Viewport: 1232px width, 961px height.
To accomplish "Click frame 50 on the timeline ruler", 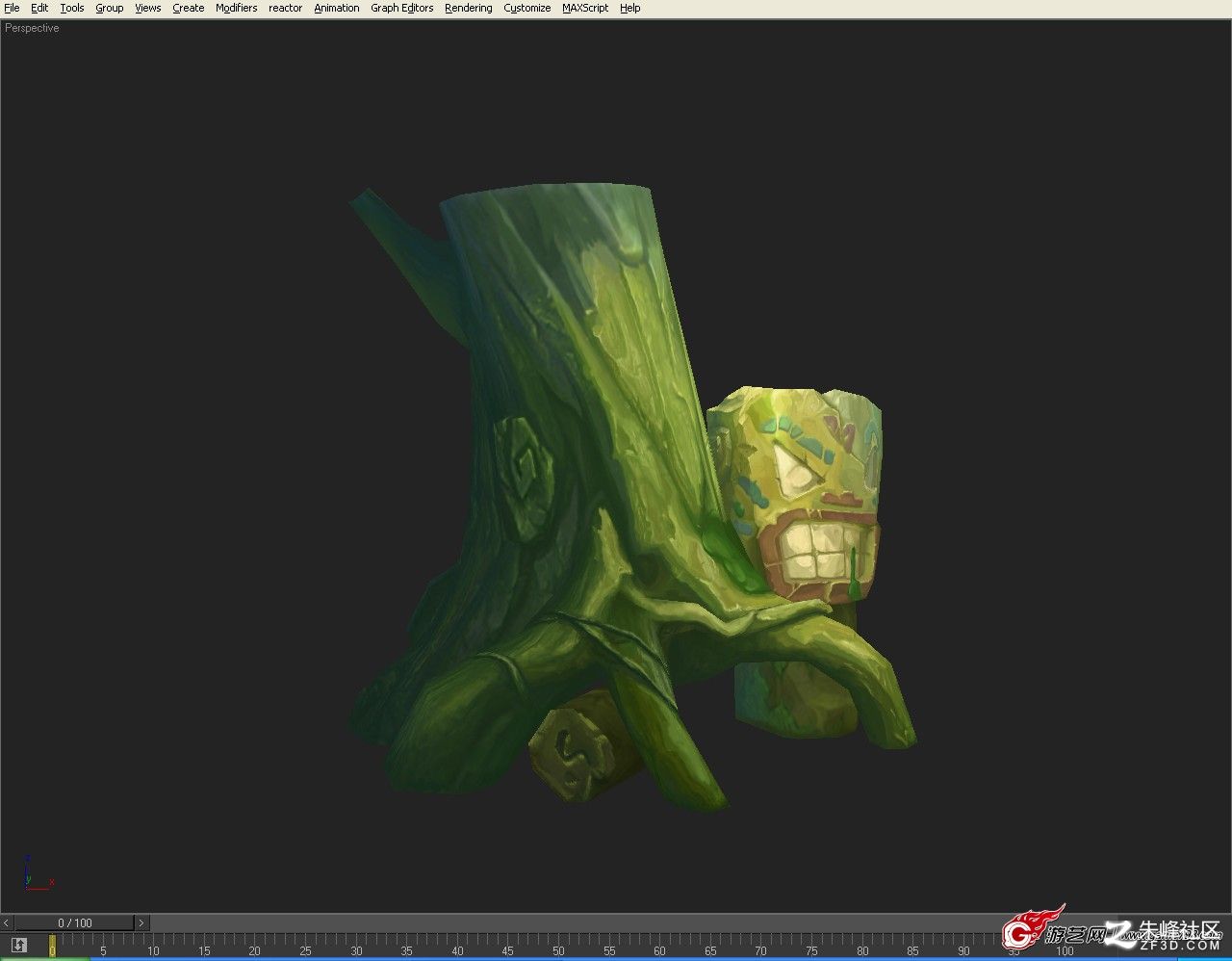I will (558, 948).
